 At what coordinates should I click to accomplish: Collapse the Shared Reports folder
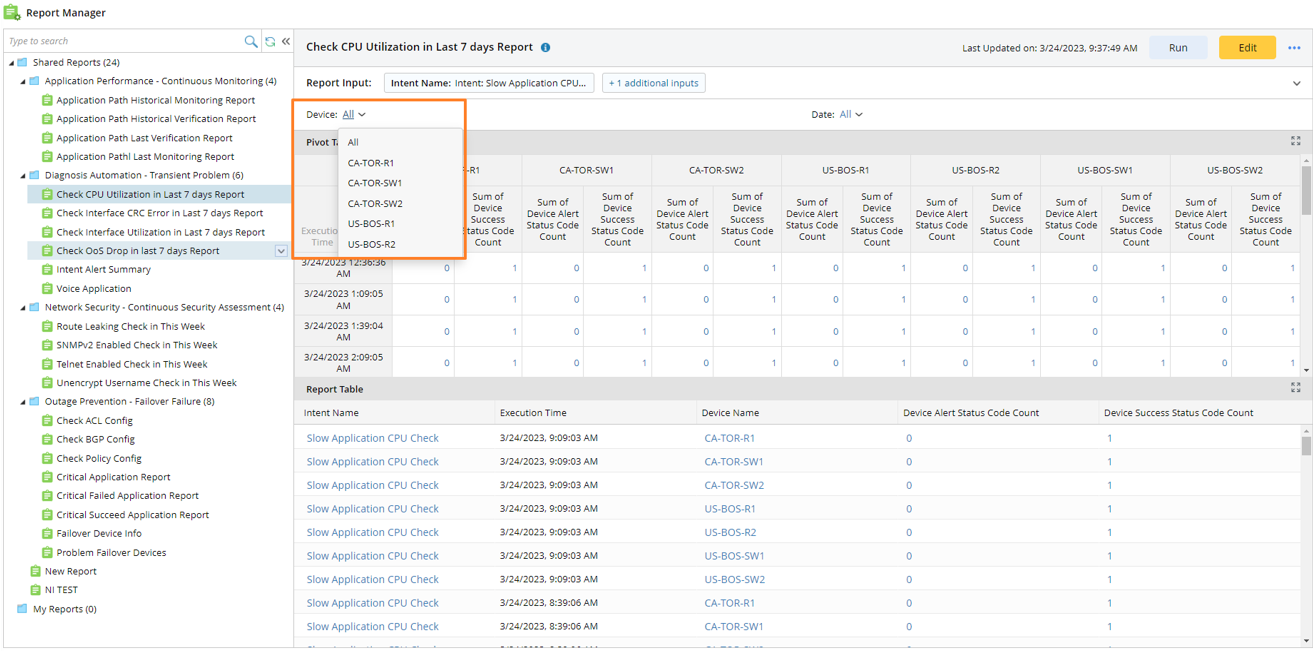click(12, 62)
